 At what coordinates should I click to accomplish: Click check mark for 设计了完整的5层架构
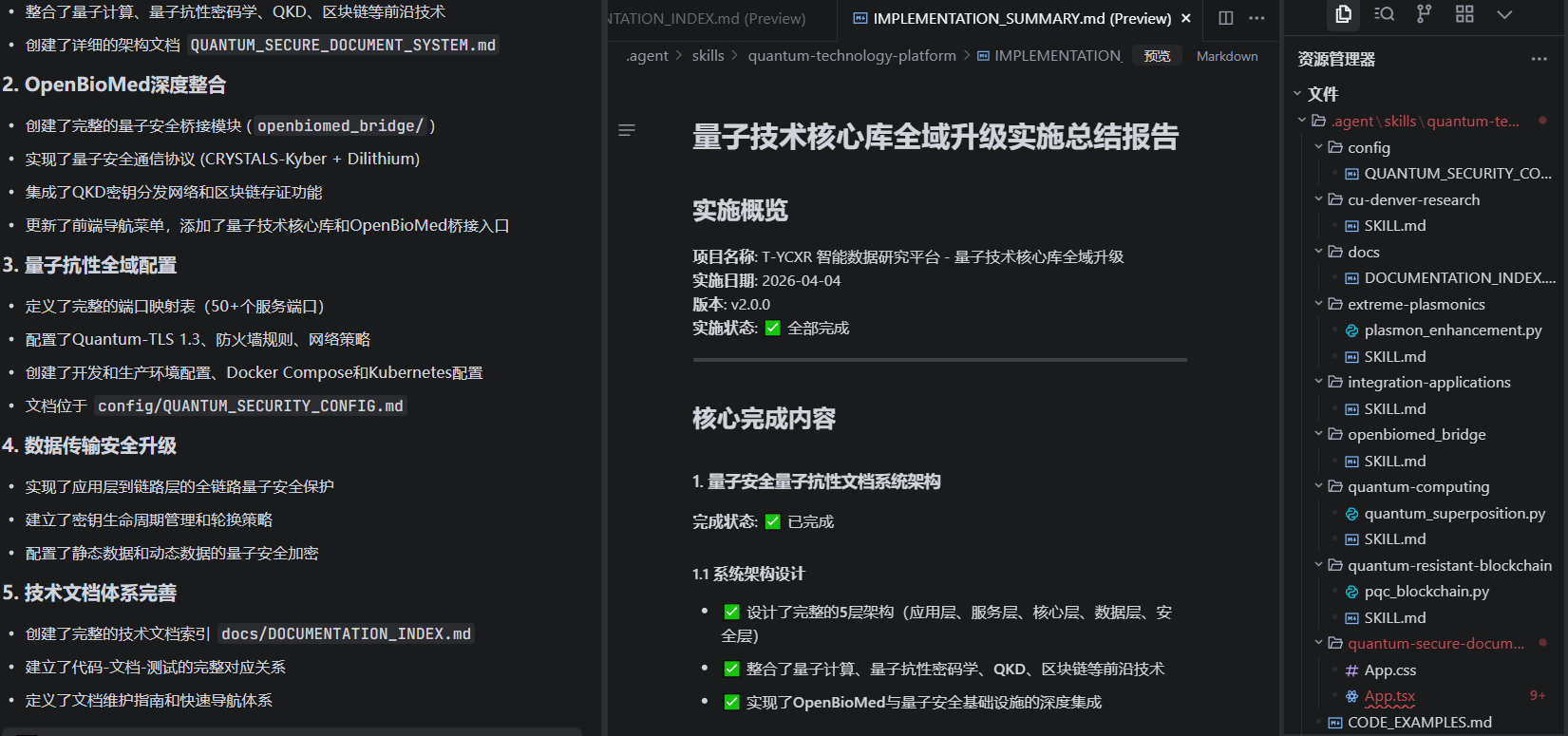731,613
